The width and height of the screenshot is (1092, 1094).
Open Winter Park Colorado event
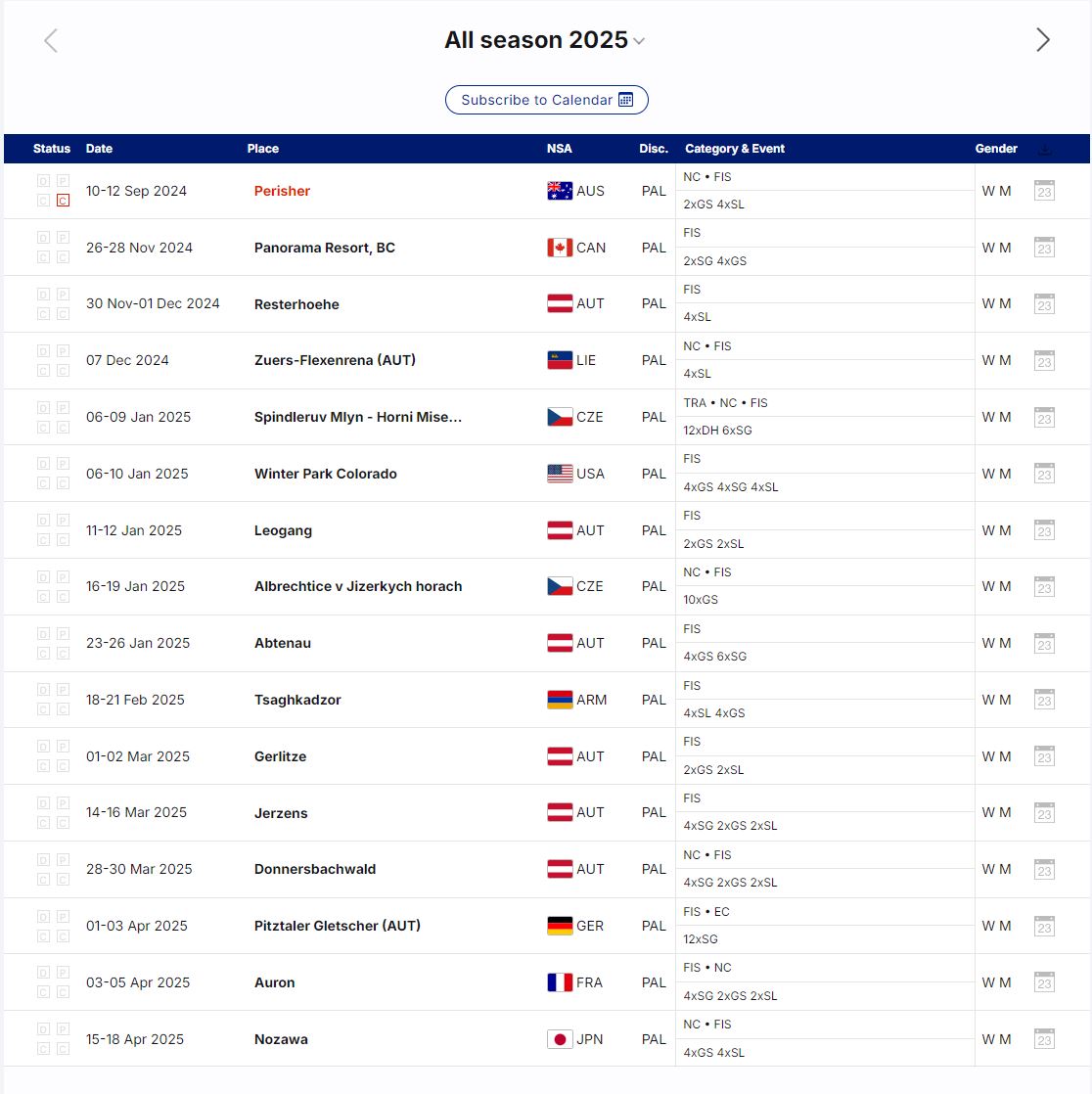(325, 474)
